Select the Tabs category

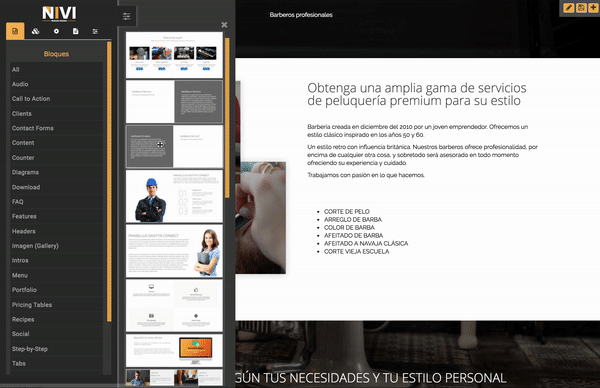56,364
